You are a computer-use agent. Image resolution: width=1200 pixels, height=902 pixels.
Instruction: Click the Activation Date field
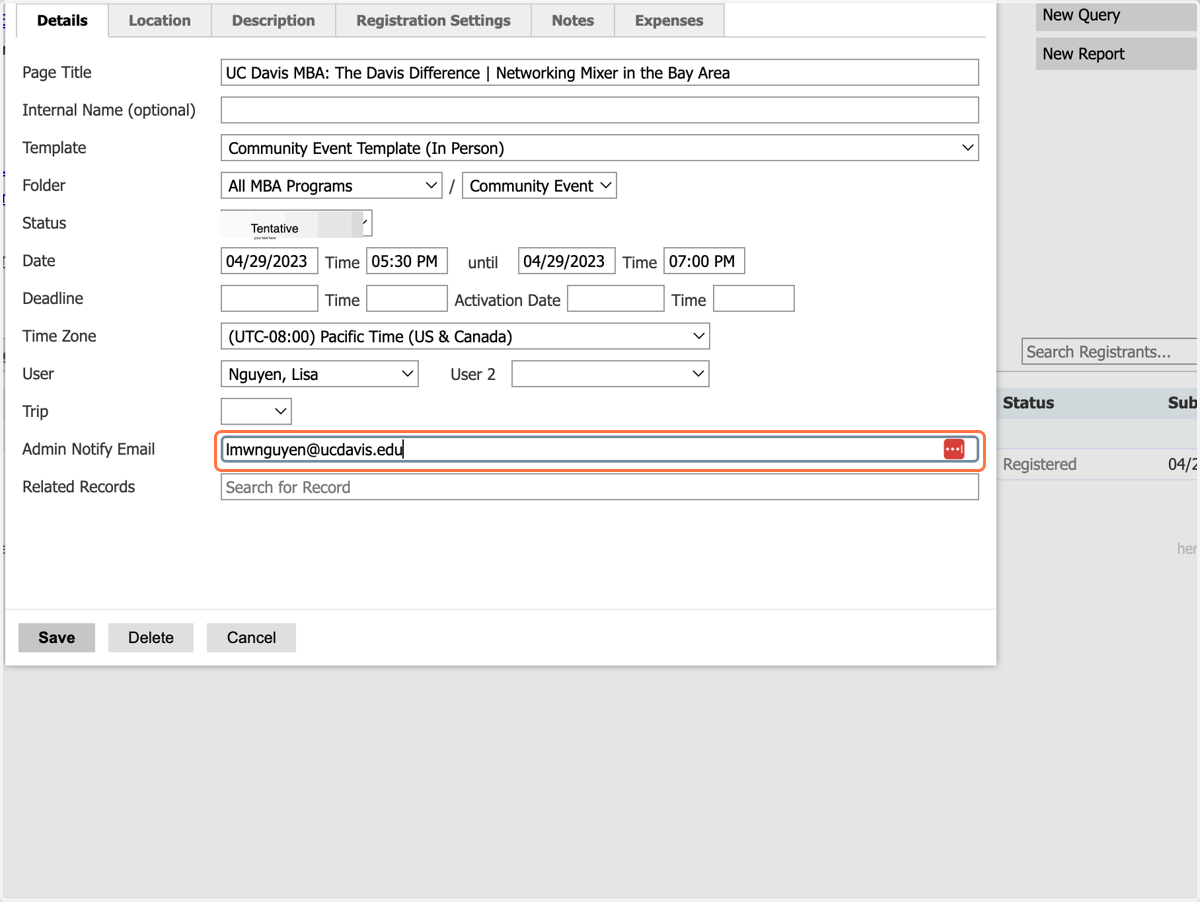[615, 299]
